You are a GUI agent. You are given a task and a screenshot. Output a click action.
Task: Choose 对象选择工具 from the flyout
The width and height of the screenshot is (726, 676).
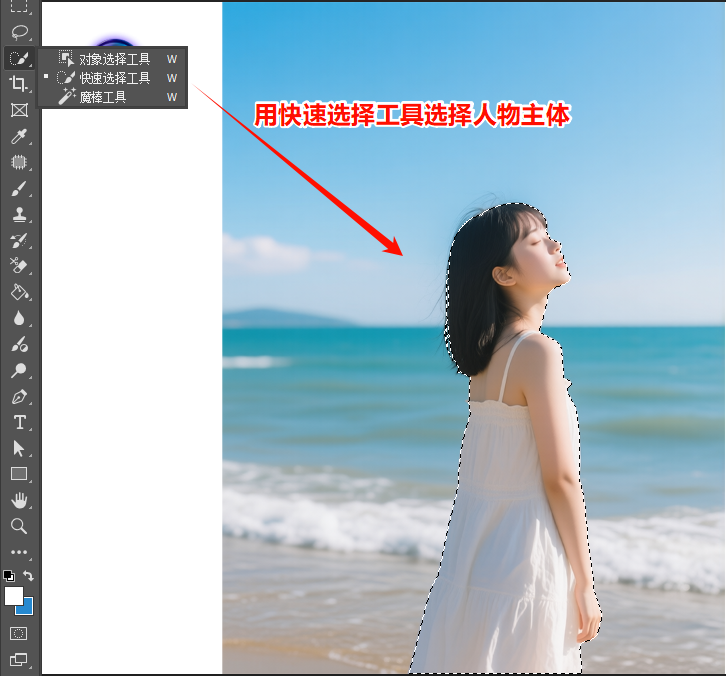click(x=114, y=59)
